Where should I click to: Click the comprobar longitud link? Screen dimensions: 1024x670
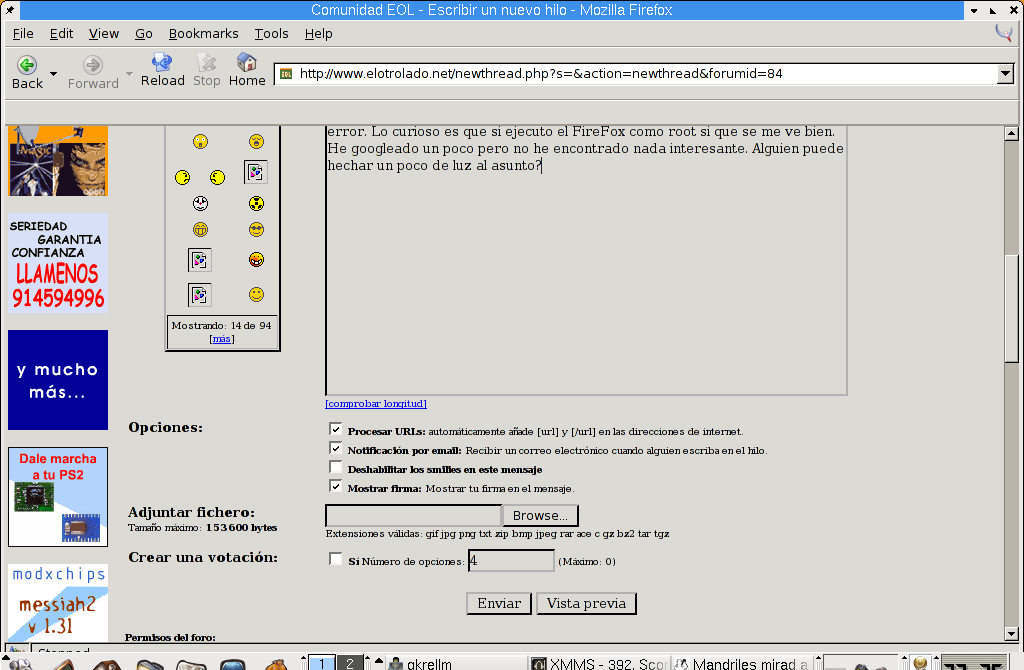[x=376, y=404]
